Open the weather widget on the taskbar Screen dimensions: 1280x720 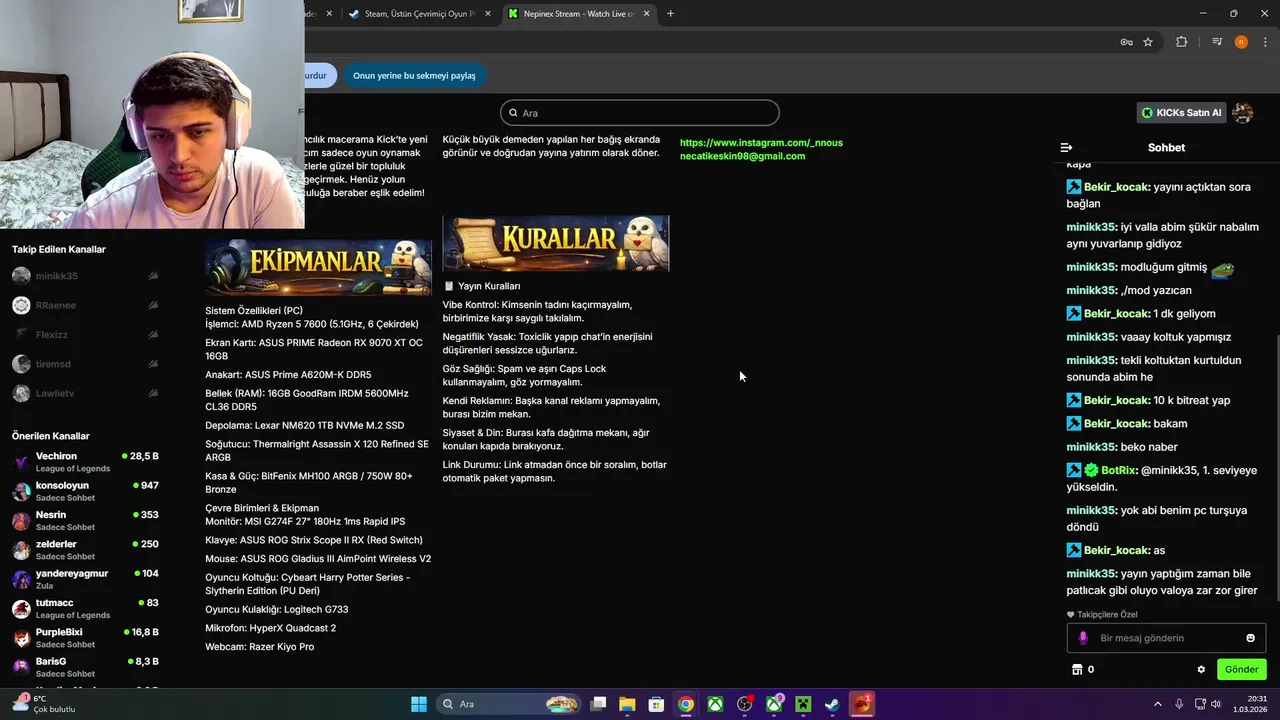43,704
